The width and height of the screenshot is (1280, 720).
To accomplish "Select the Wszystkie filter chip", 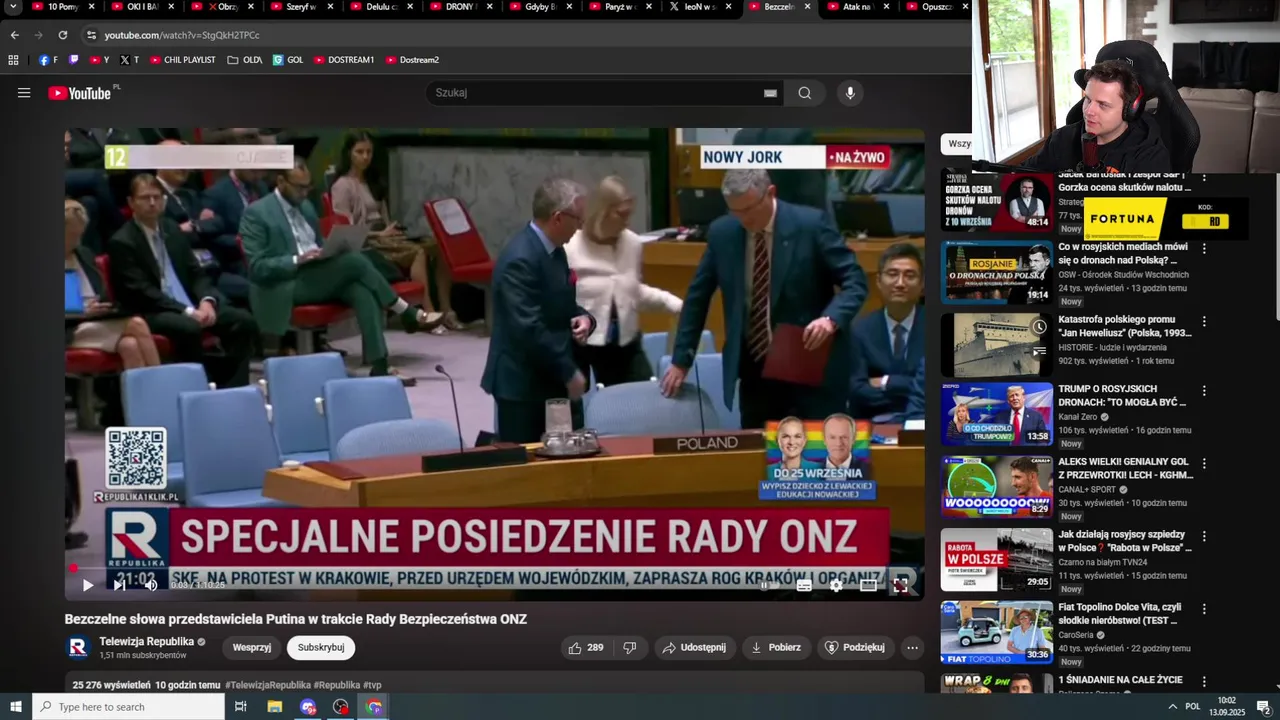I will [x=958, y=144].
